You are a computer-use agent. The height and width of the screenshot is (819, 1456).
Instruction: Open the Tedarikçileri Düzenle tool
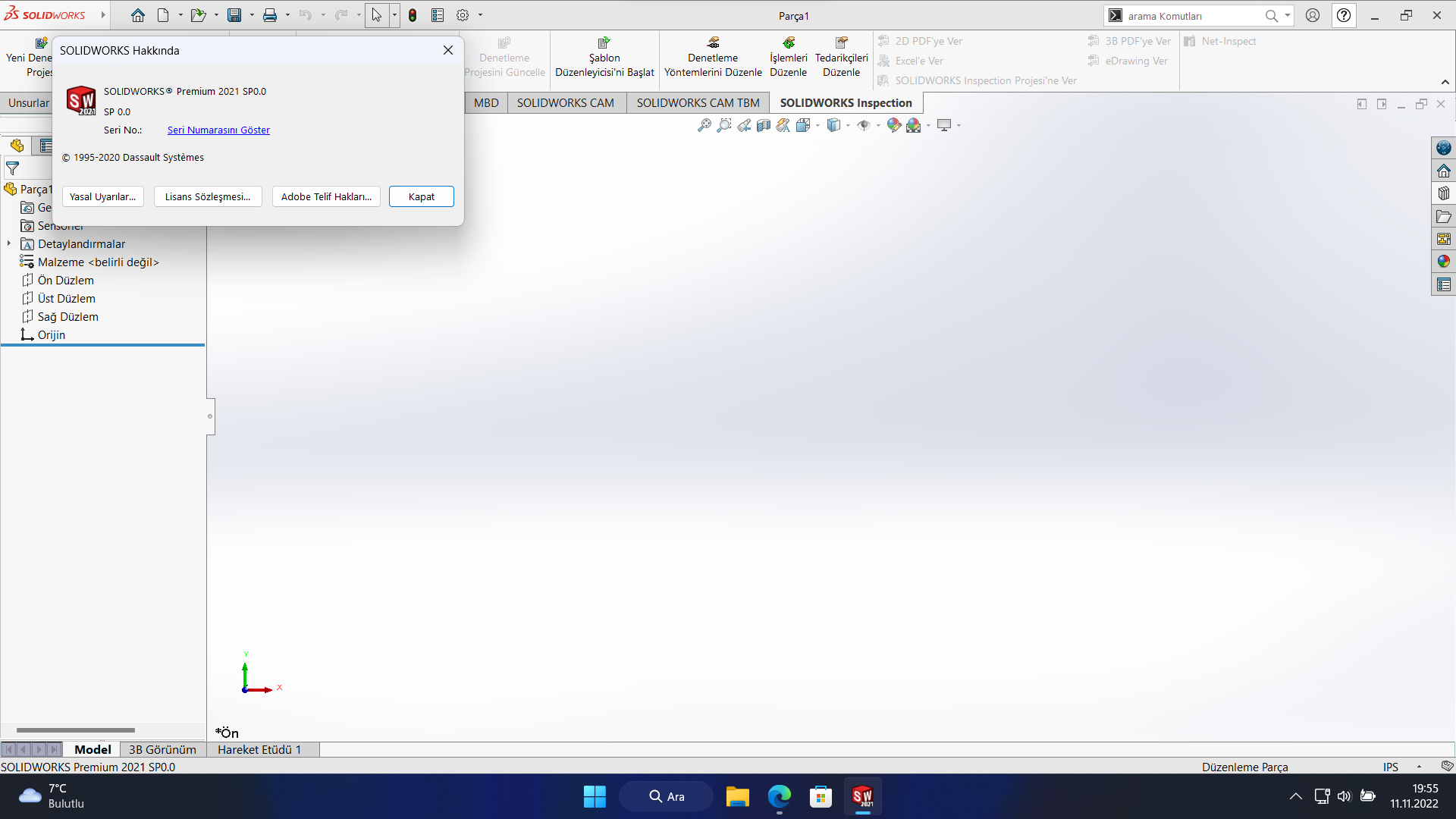coord(841,58)
